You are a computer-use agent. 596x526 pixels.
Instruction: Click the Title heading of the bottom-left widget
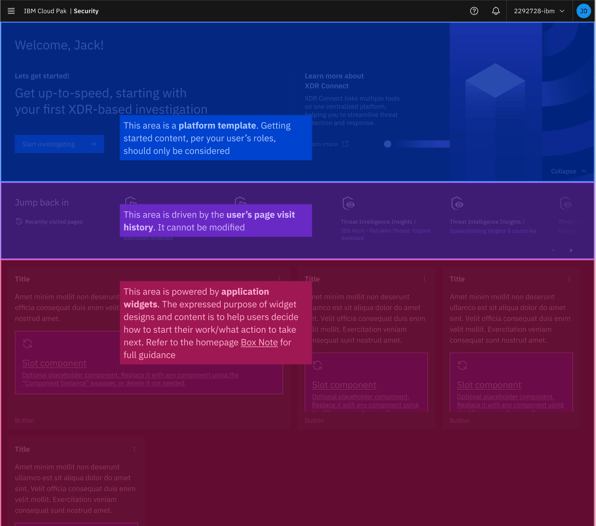22,449
